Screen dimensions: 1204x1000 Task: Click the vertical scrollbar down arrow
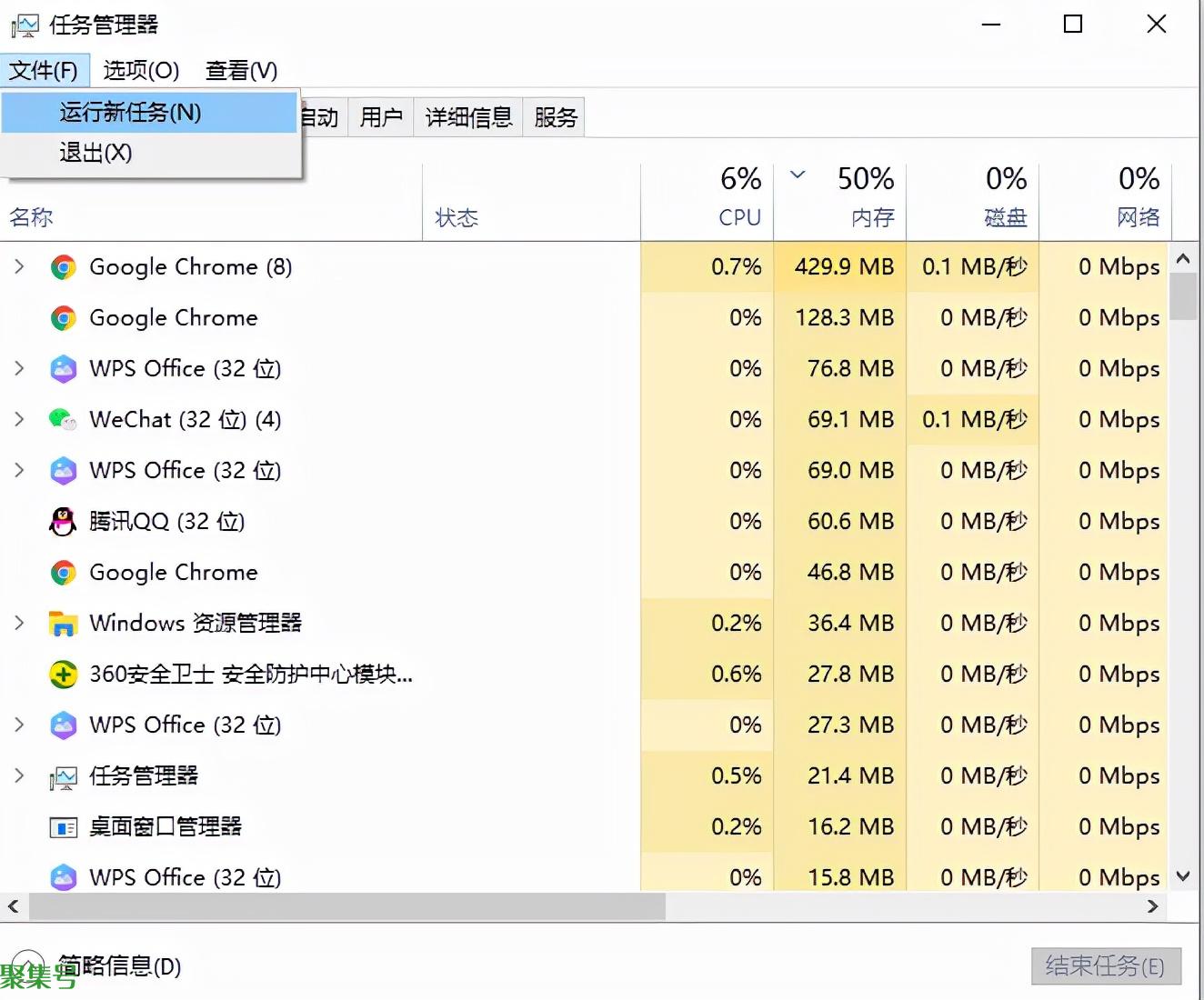pos(1183,876)
